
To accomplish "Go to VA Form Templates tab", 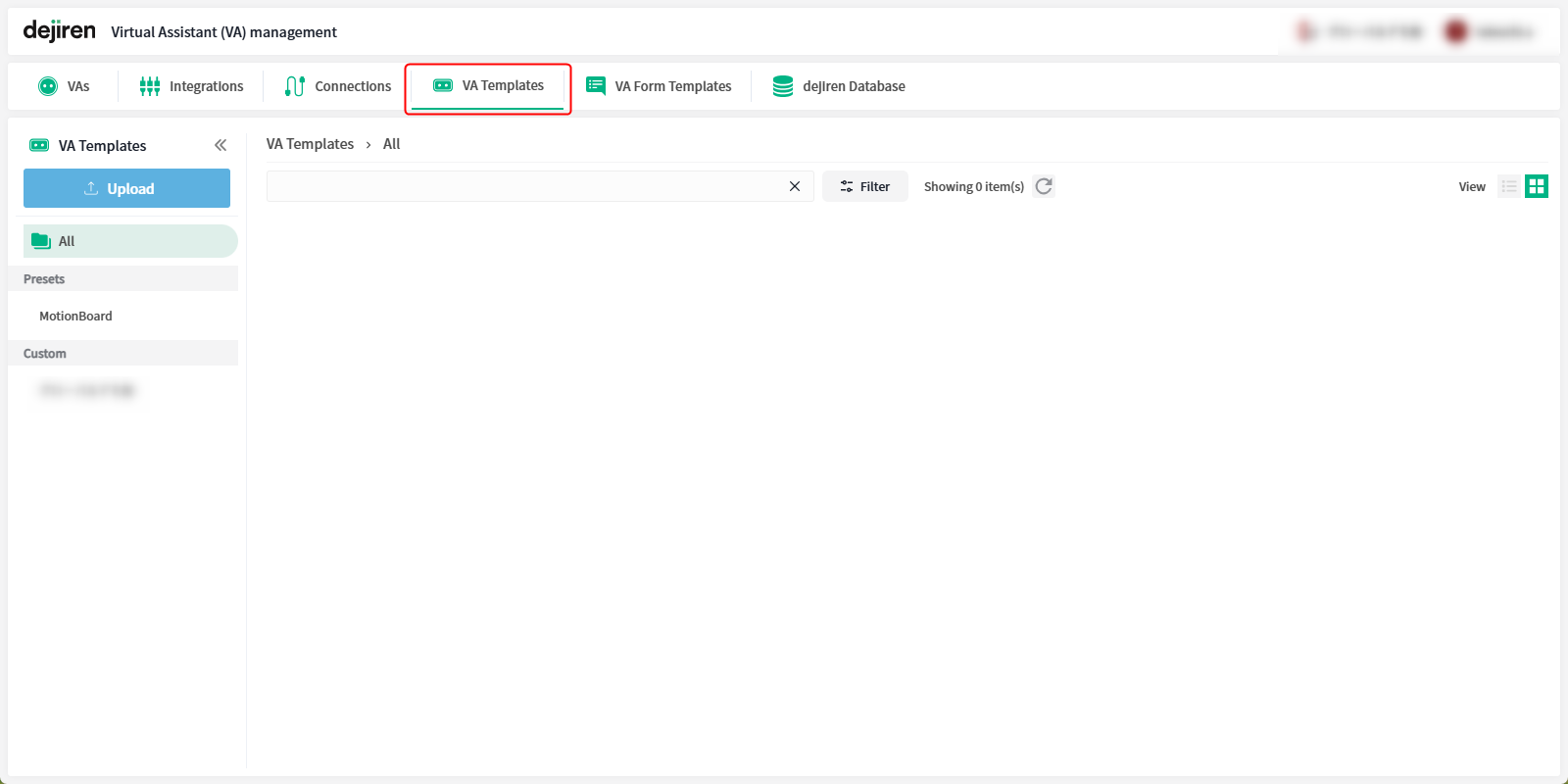I will coord(659,86).
